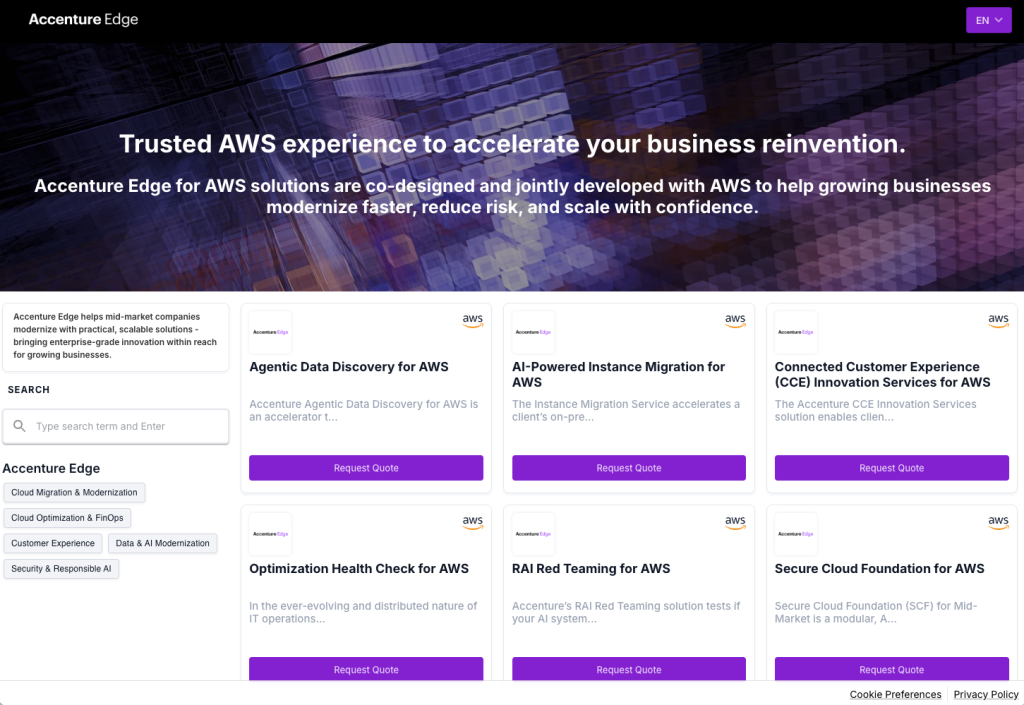This screenshot has height=705, width=1024.
Task: Click the 'Accenture Edge' sidebar heading
Action: click(x=51, y=468)
